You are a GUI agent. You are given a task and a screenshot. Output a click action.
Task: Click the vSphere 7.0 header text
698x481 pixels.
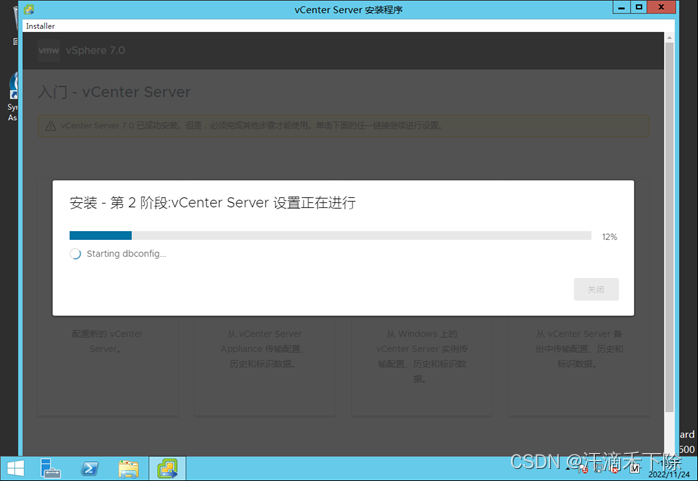95,50
